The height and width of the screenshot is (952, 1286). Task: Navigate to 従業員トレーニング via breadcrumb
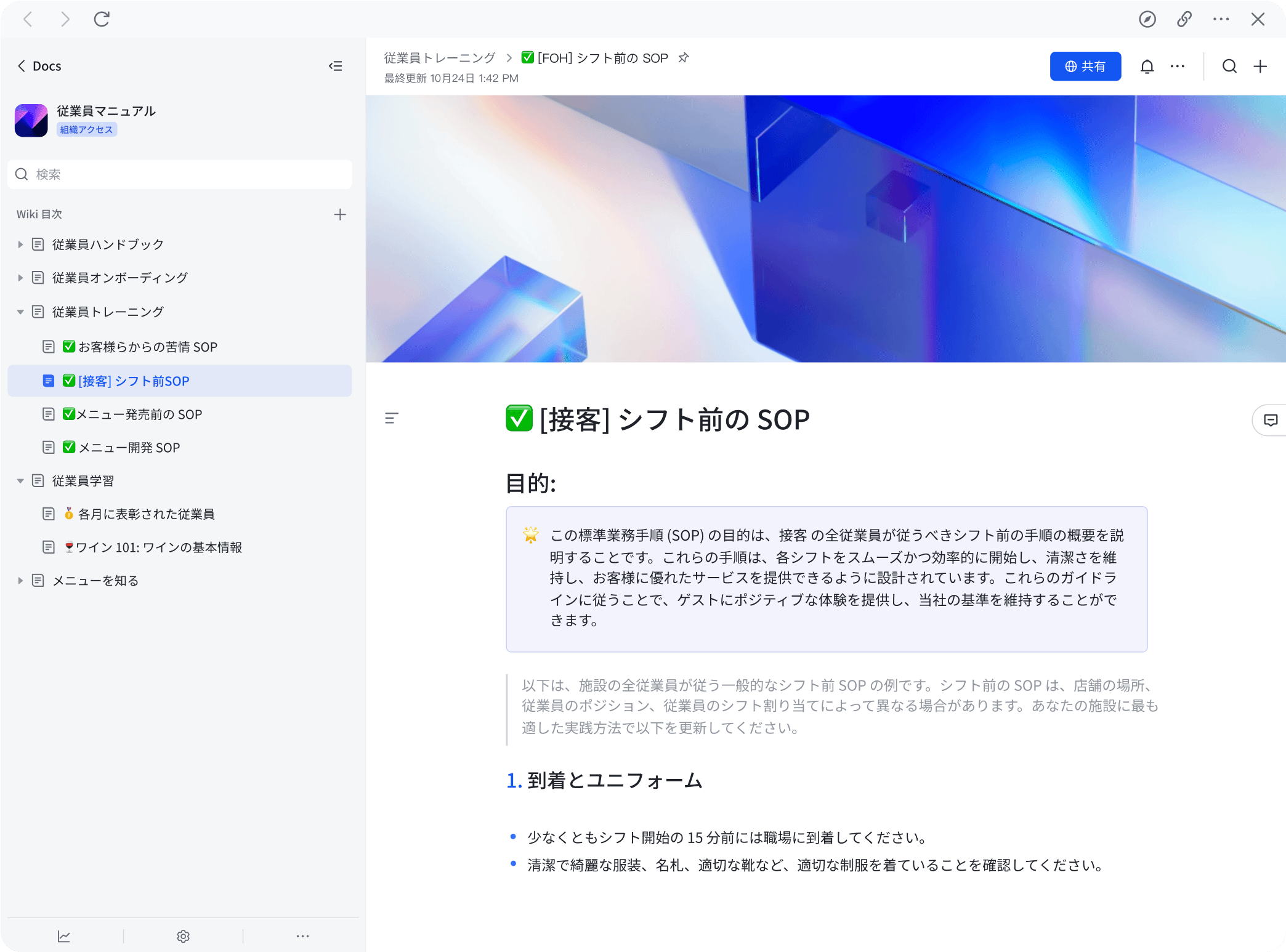440,57
